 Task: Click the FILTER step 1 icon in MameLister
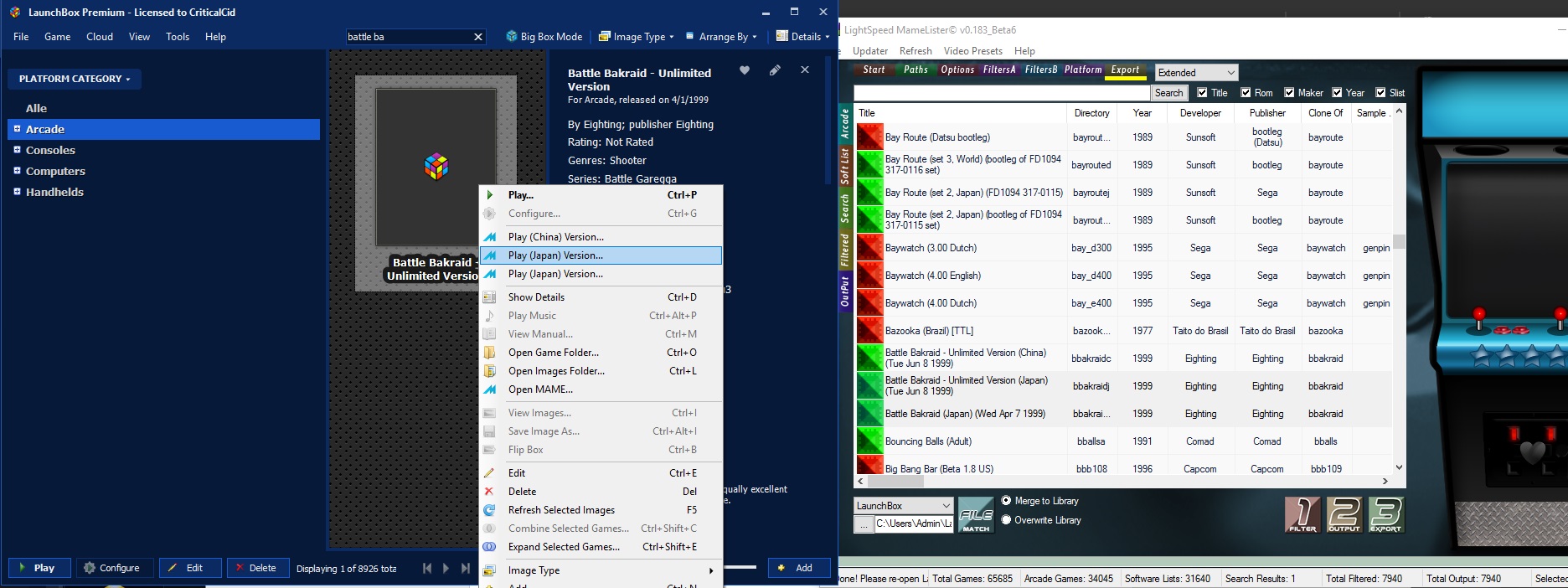(x=1302, y=514)
